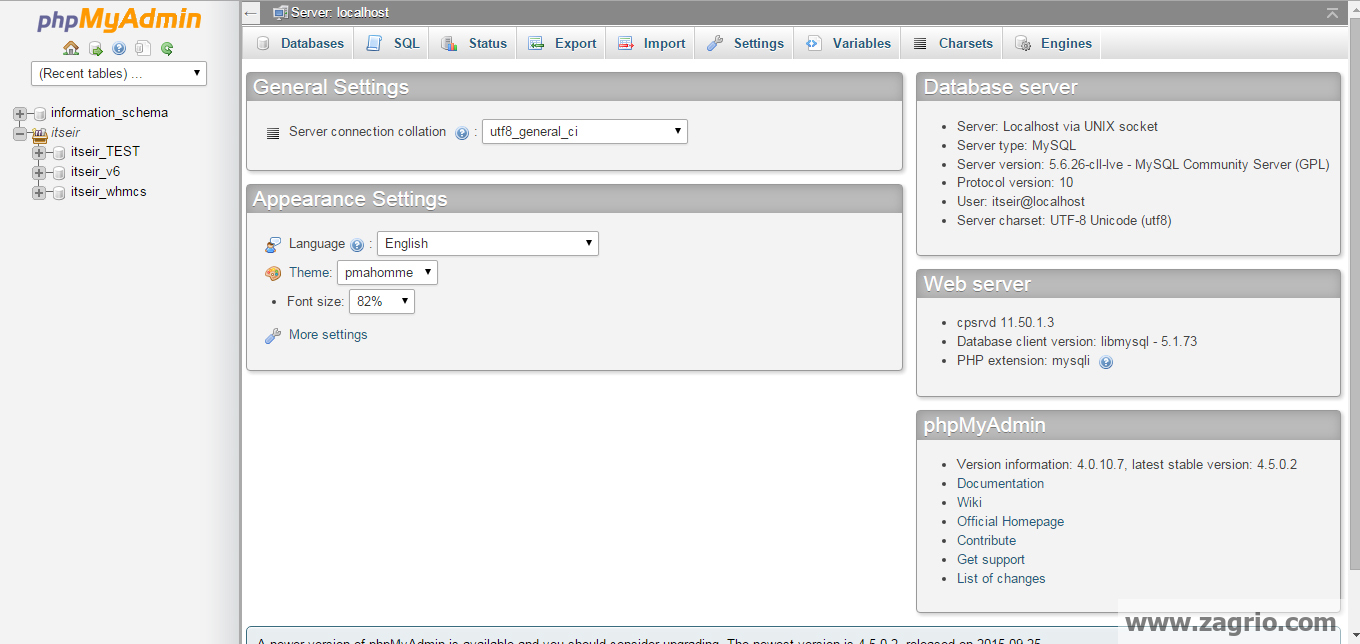Expand the itseir_whmcs database node
Viewport: 1360px width, 644px height.
[x=39, y=192]
